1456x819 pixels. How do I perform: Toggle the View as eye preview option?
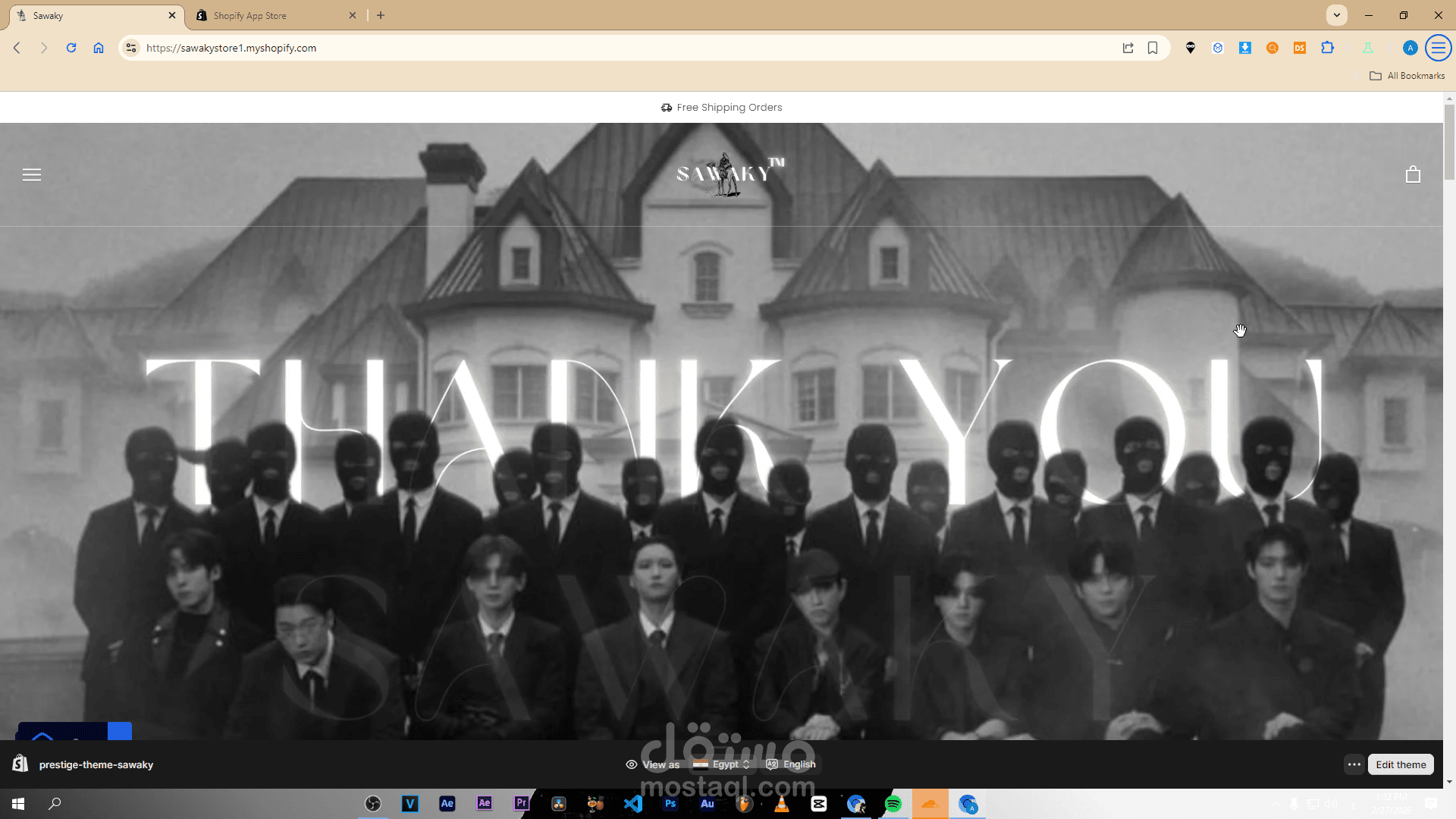[x=652, y=764]
